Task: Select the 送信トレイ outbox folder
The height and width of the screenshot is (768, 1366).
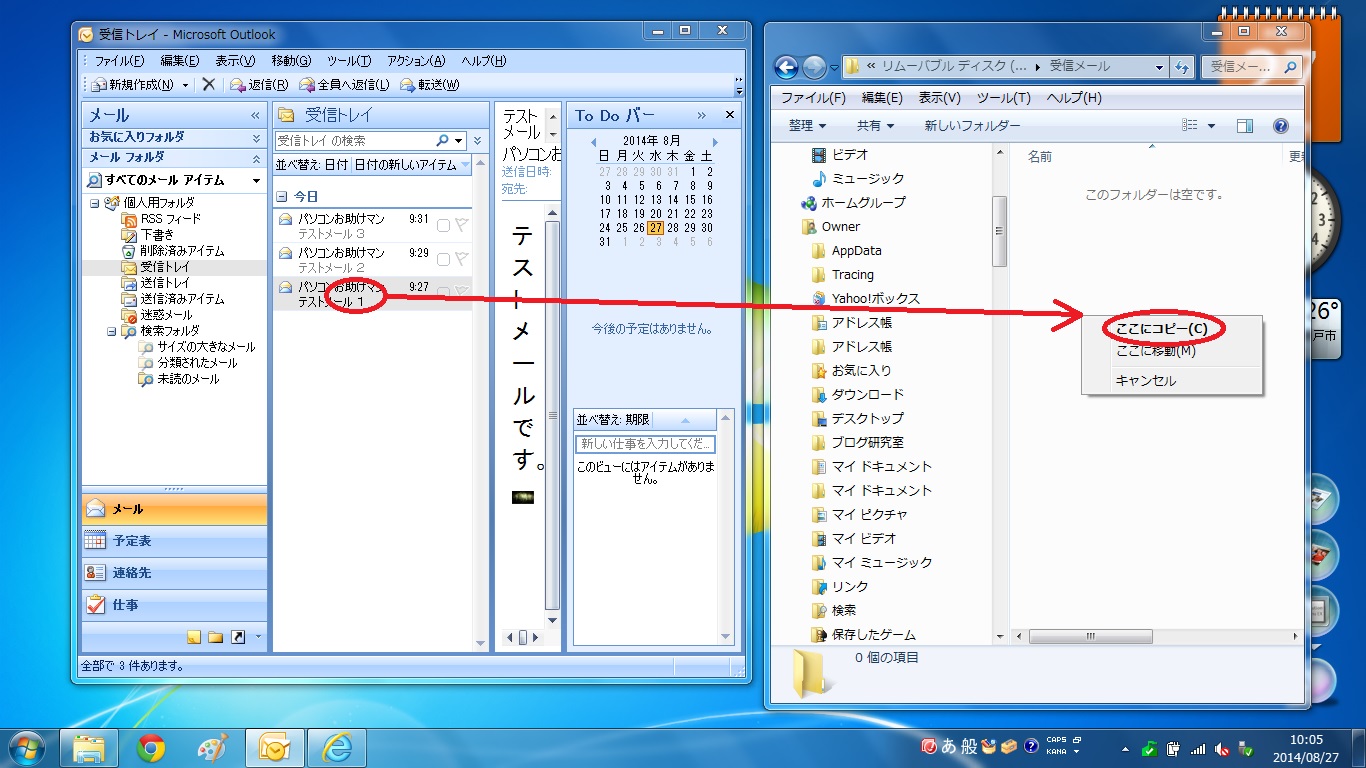Action: (155, 283)
